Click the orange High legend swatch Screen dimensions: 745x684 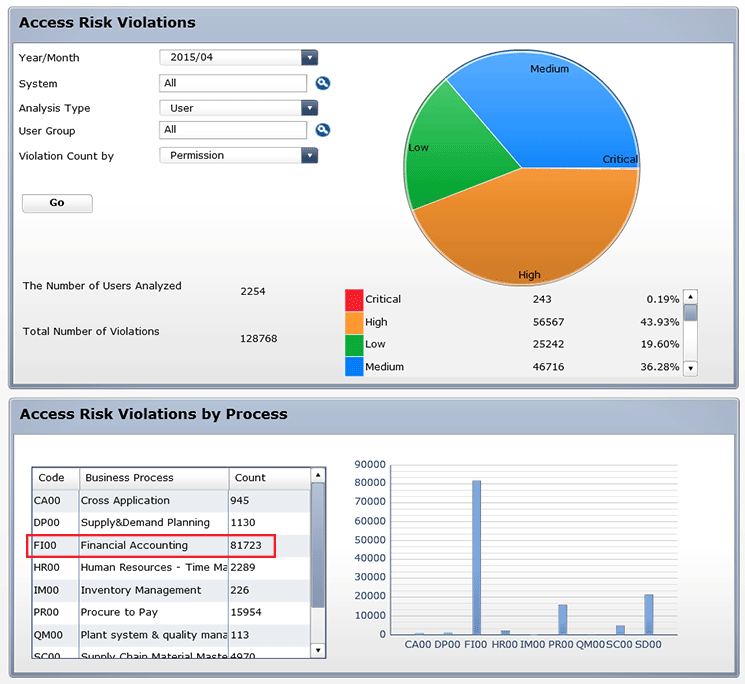(354, 322)
